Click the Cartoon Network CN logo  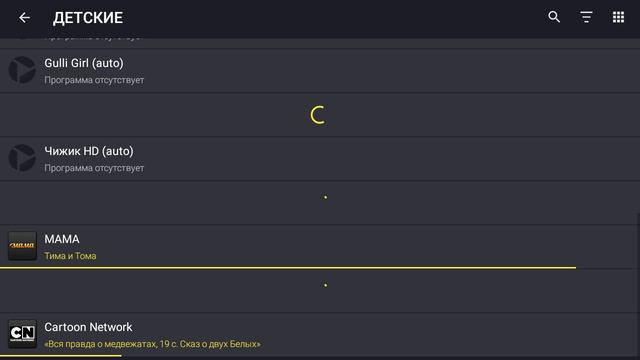pos(22,333)
